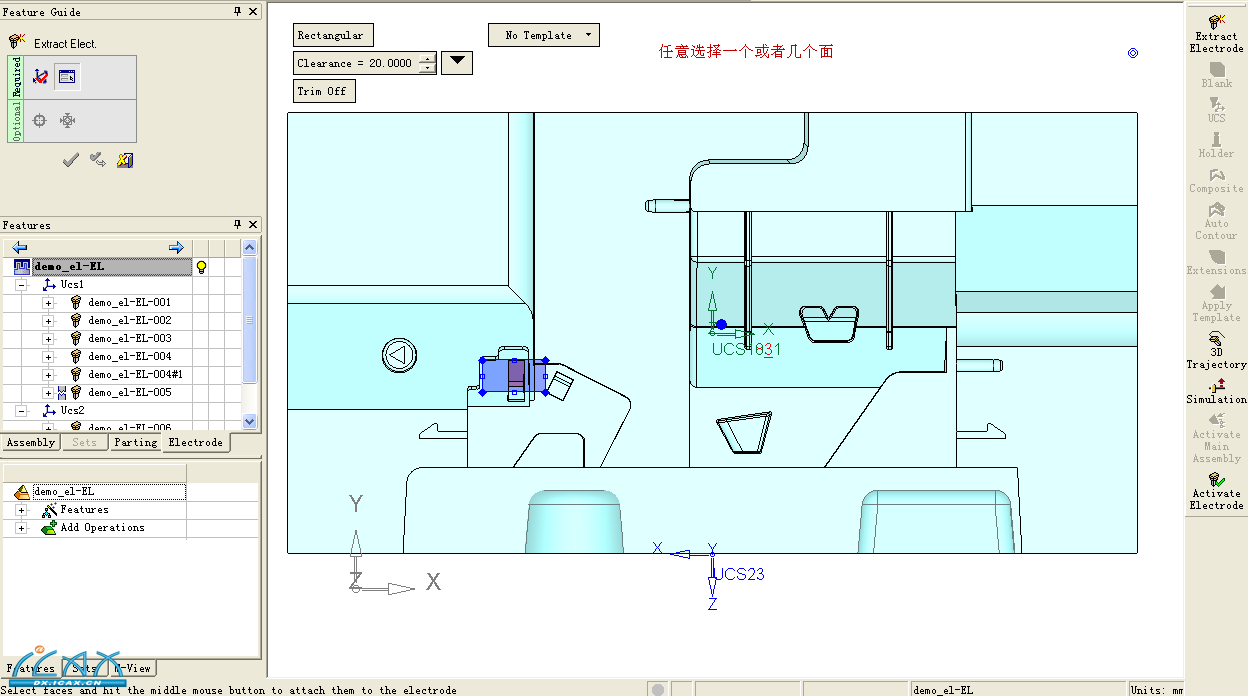Switch to the Parting tab

[135, 442]
